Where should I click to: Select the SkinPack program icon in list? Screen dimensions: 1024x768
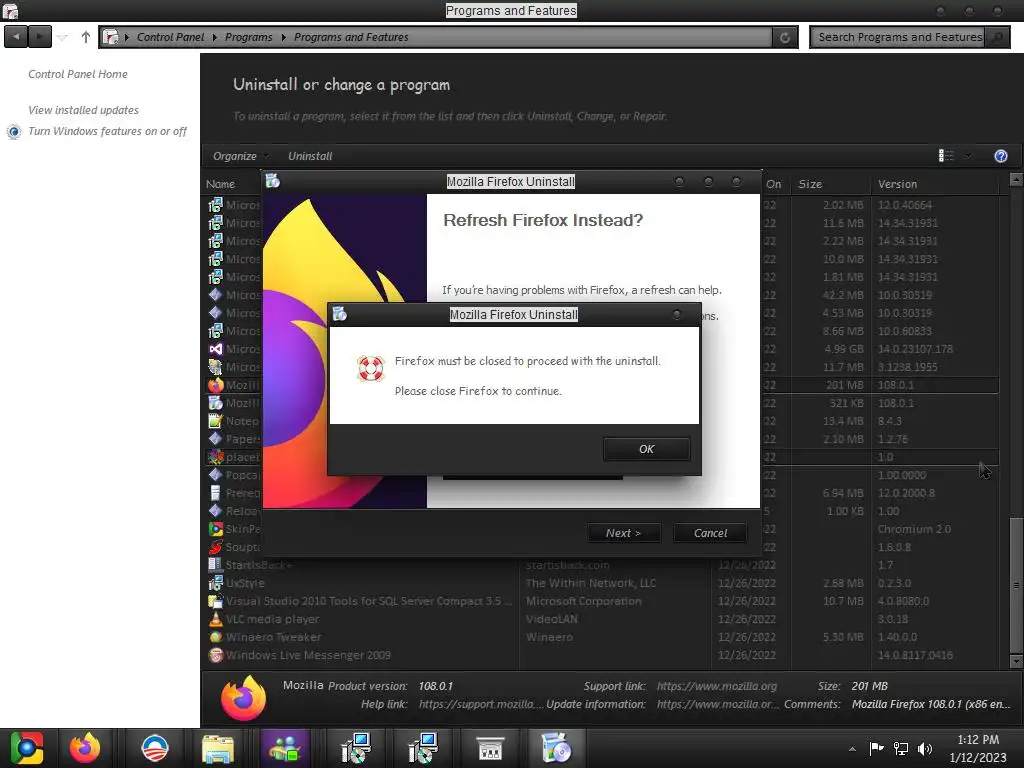216,529
